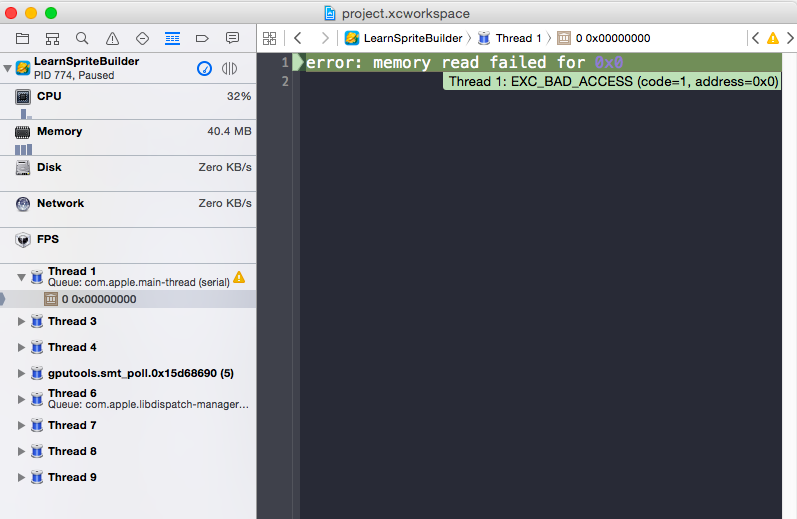
Task: Open the Find navigator magnifier icon
Action: pyautogui.click(x=82, y=39)
